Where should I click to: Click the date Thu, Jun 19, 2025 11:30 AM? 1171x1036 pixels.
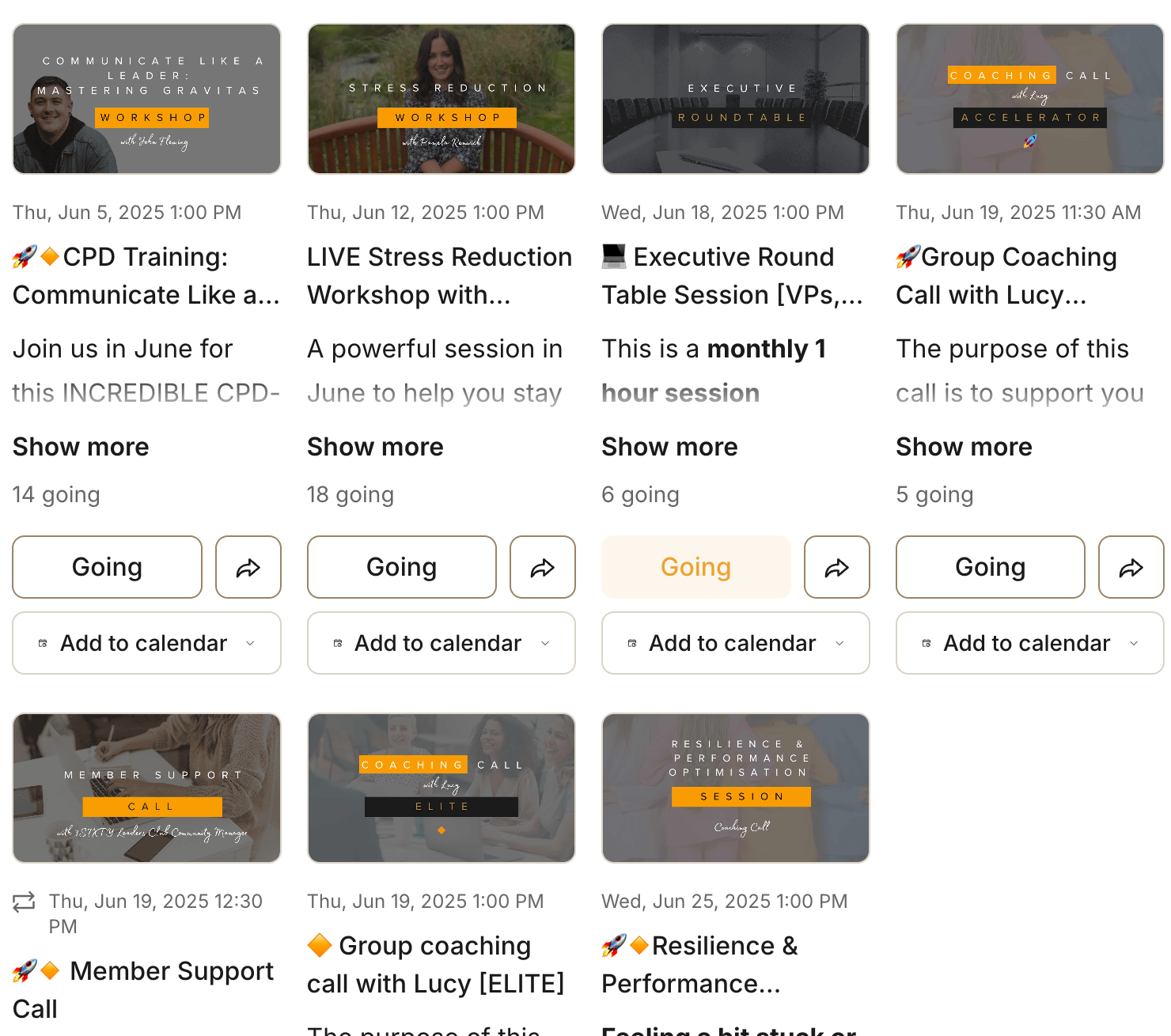pos(1019,213)
